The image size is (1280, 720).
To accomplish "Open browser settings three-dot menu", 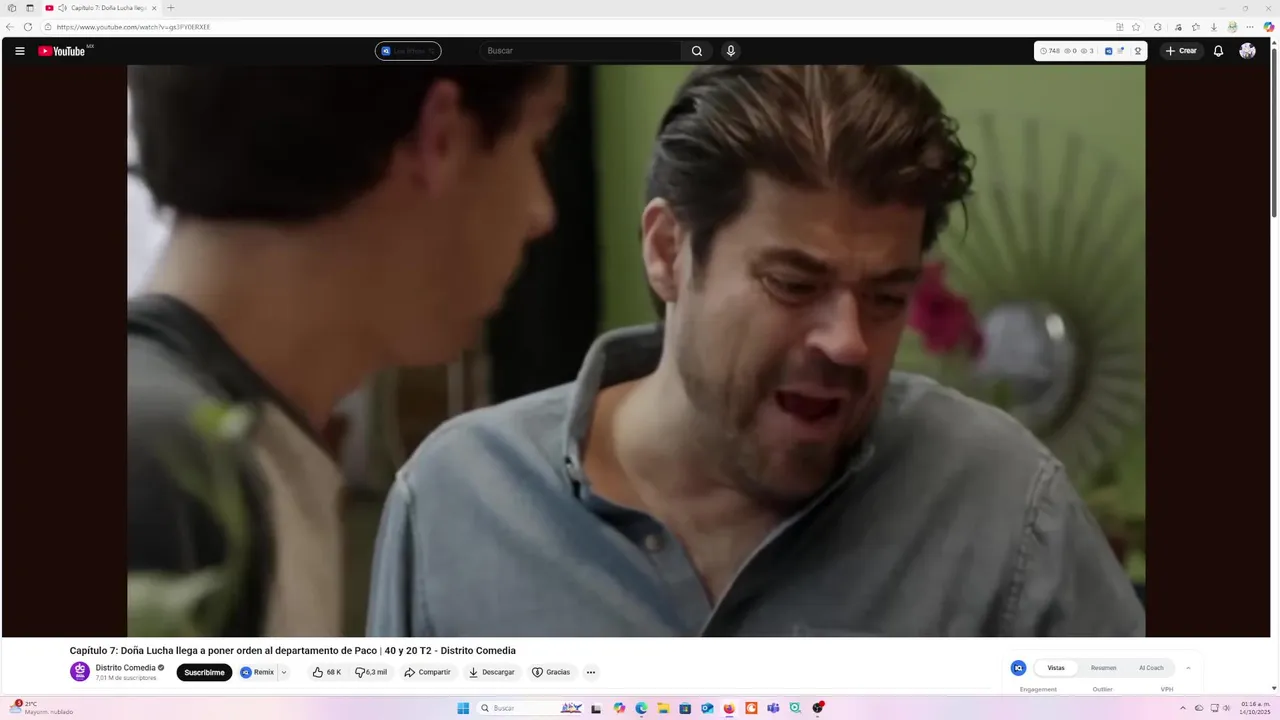I will [1250, 27].
